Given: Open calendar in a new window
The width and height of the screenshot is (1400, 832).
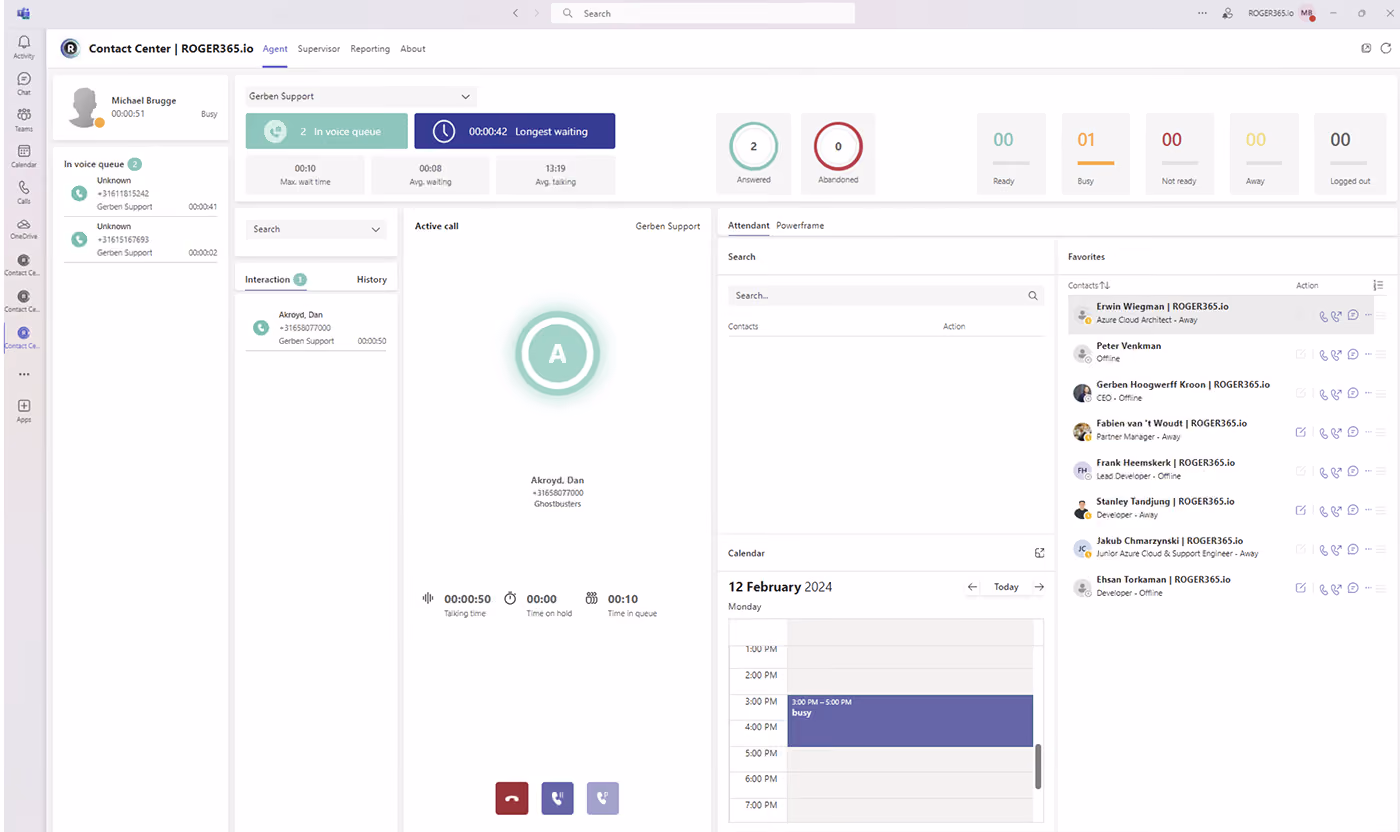Looking at the screenshot, I should click(1040, 553).
